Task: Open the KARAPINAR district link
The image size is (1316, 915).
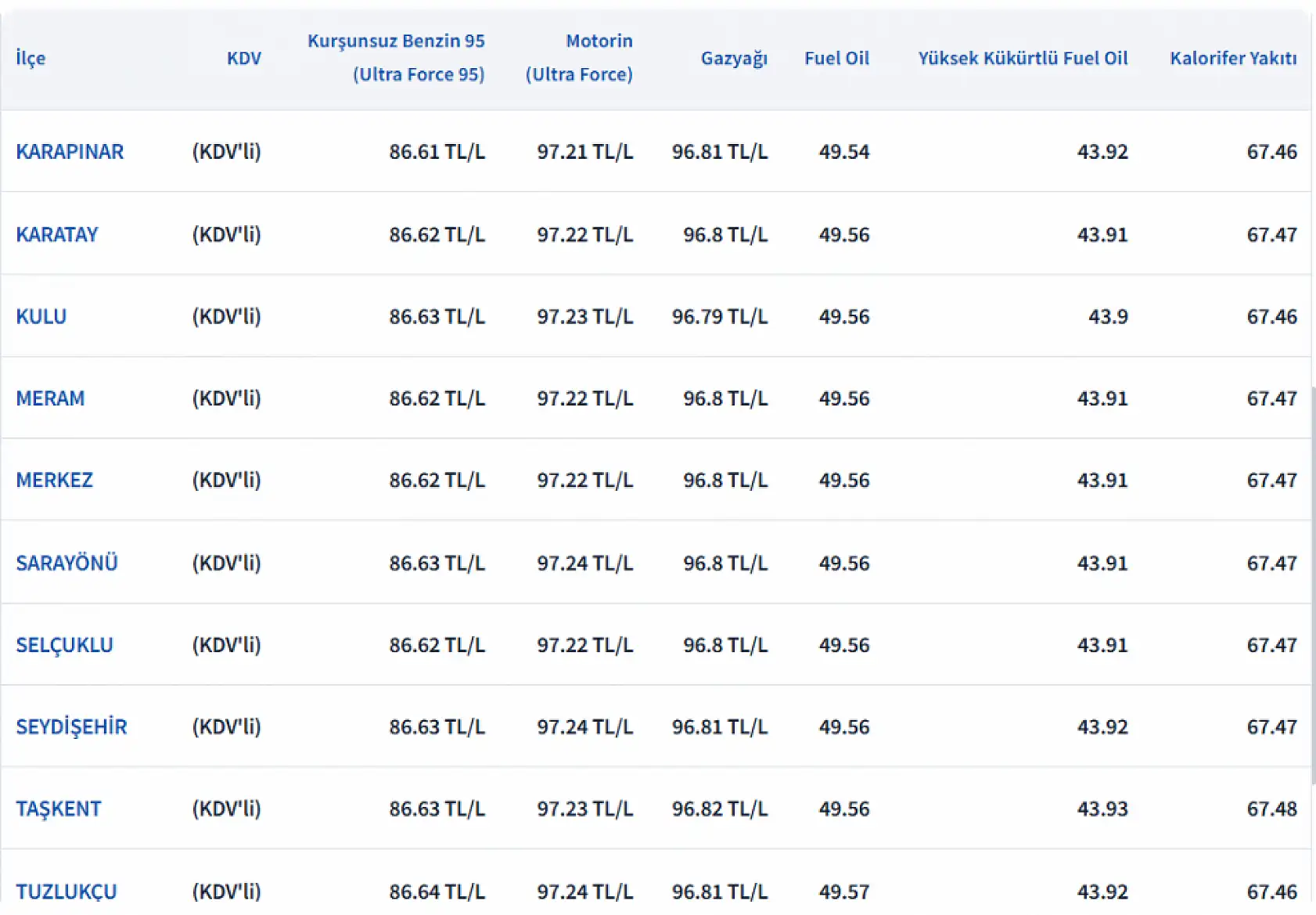Action: pos(70,152)
